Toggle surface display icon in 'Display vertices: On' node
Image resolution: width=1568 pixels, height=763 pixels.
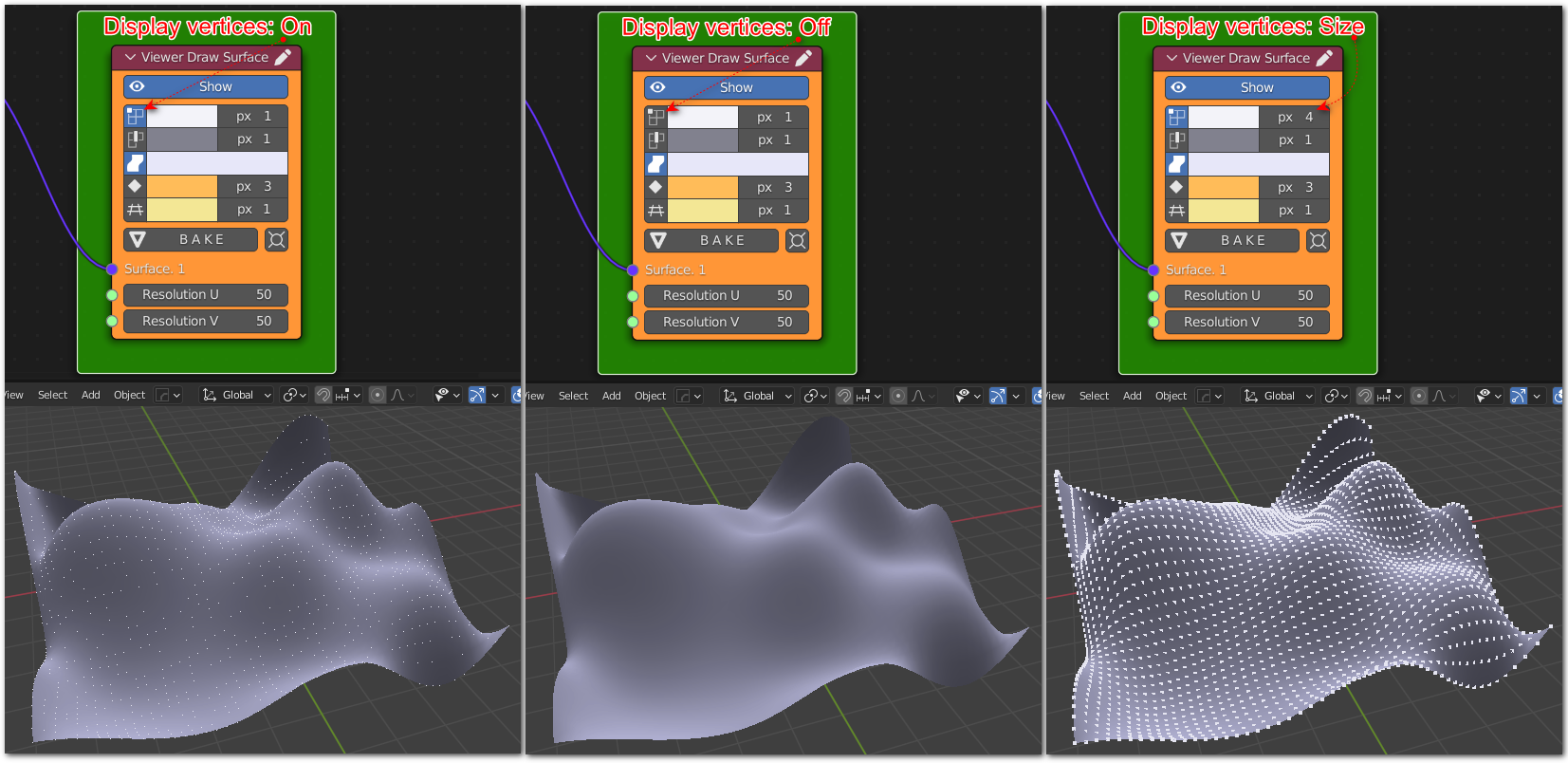coord(136,162)
